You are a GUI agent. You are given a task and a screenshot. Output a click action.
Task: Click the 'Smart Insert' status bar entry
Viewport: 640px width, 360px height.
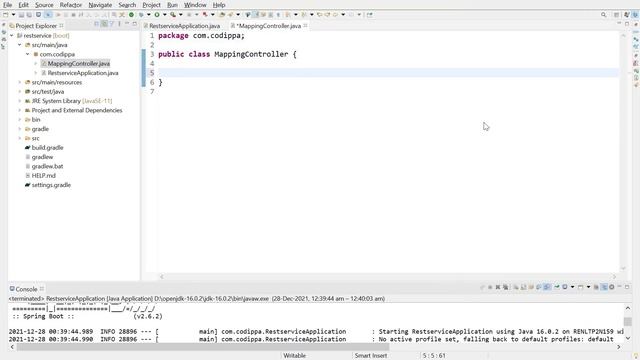click(x=371, y=356)
